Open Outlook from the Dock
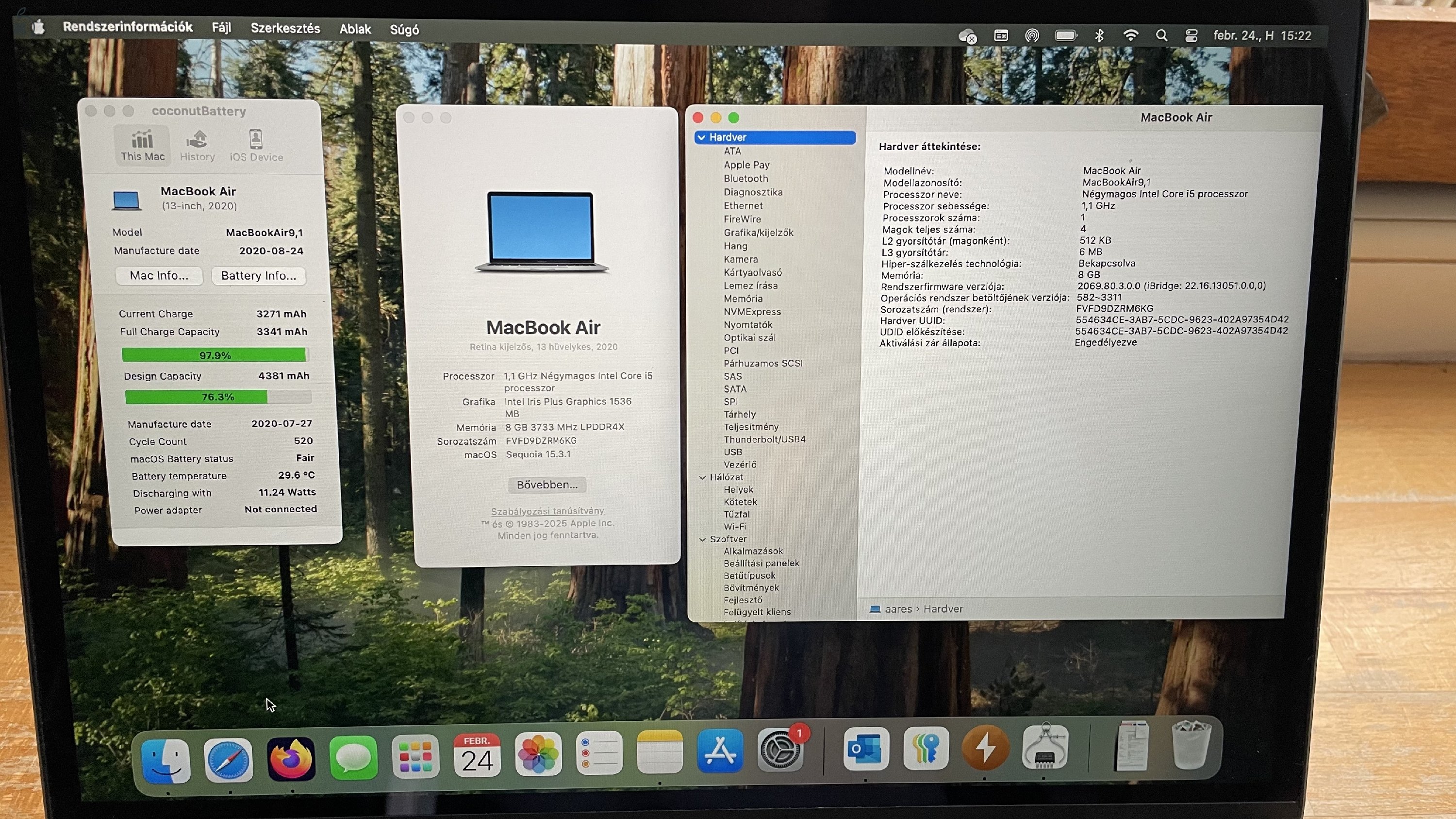 [865, 749]
